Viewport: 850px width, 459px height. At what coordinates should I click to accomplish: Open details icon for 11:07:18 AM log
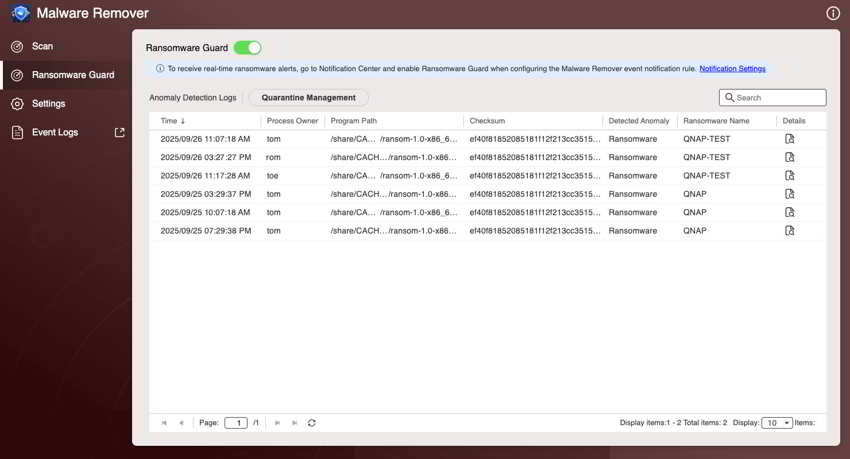pyautogui.click(x=789, y=139)
